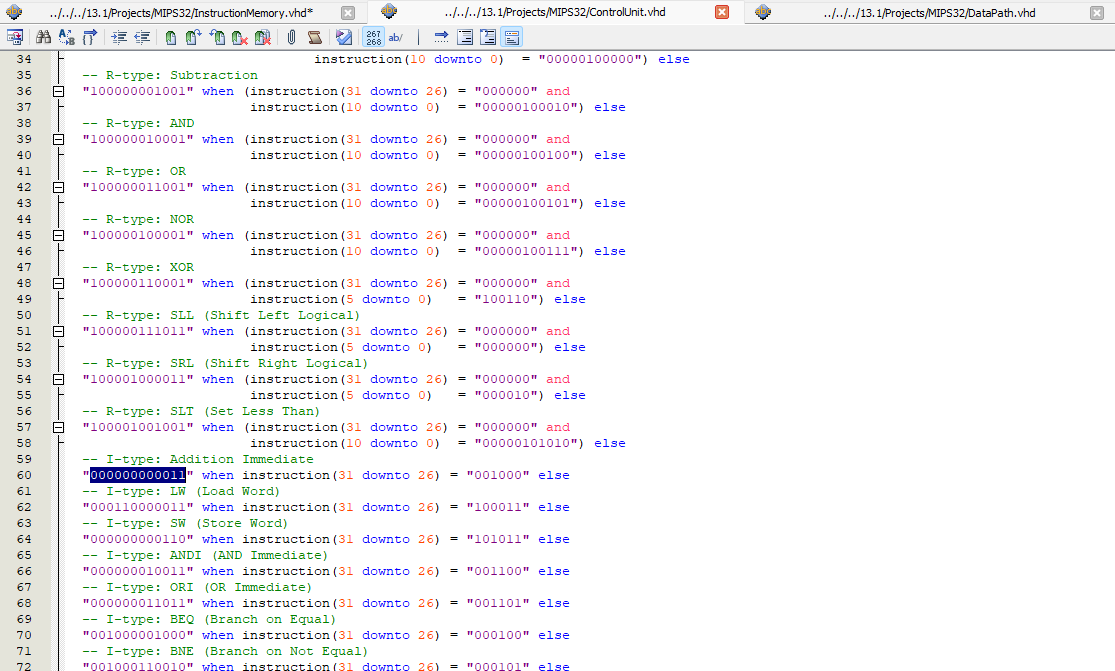Toggle line numbers display (267/268 button)
1115x671 pixels.
click(x=373, y=37)
